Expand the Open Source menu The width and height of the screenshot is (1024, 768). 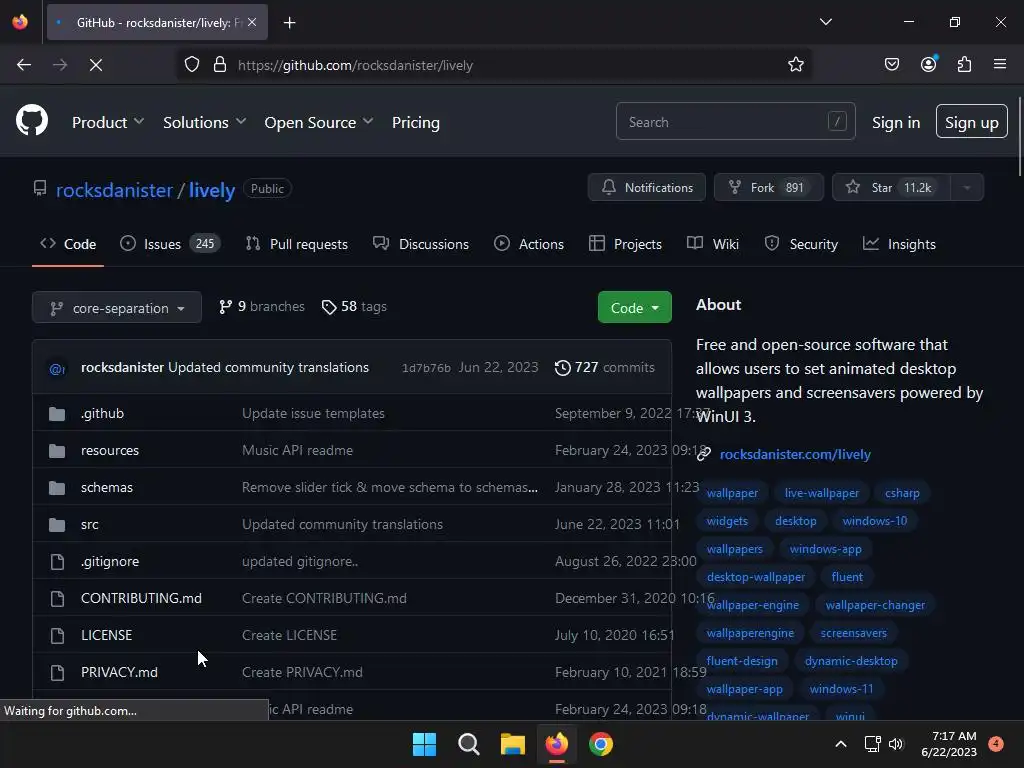(x=319, y=122)
